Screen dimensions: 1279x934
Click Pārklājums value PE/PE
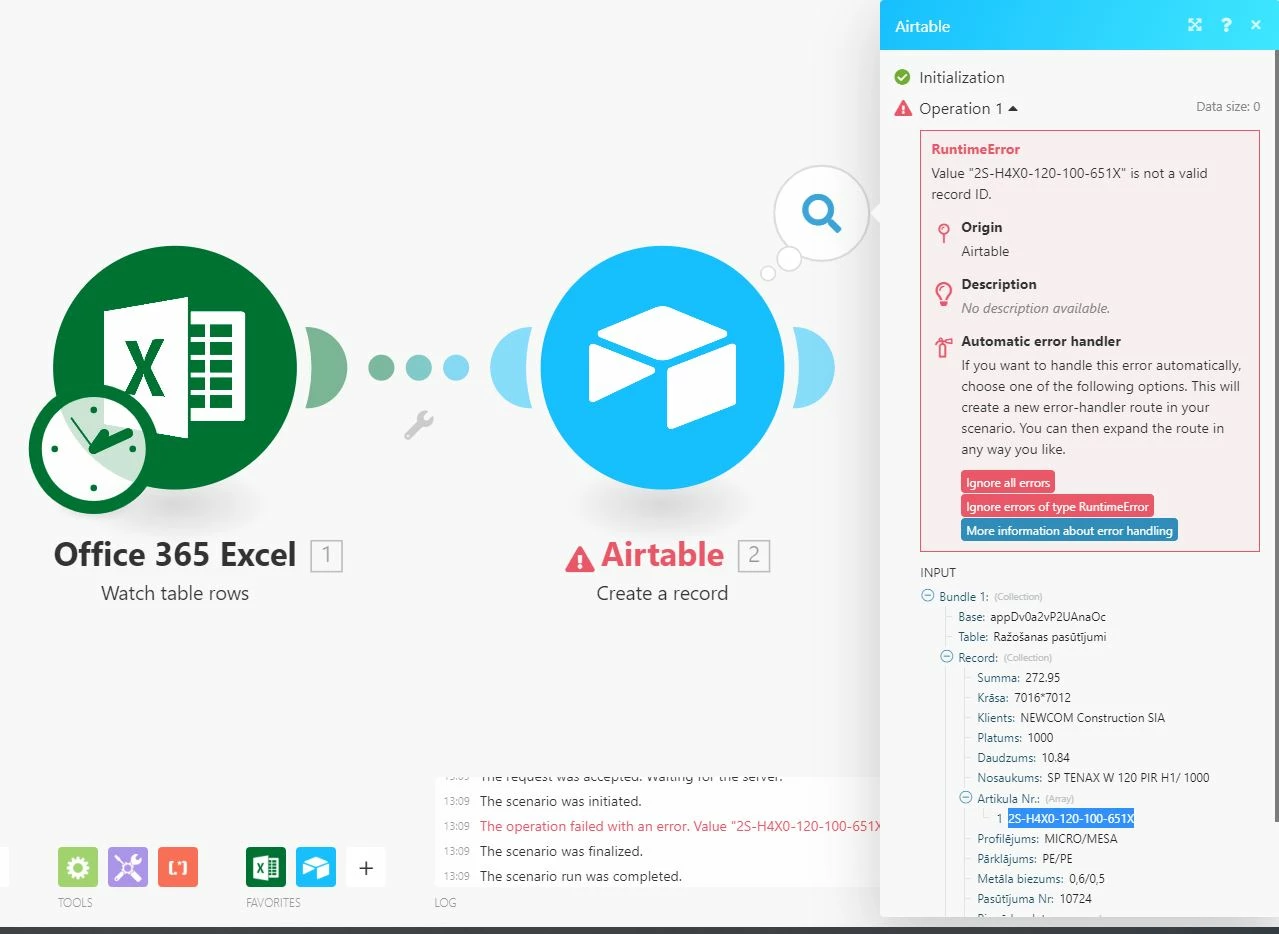[1058, 858]
